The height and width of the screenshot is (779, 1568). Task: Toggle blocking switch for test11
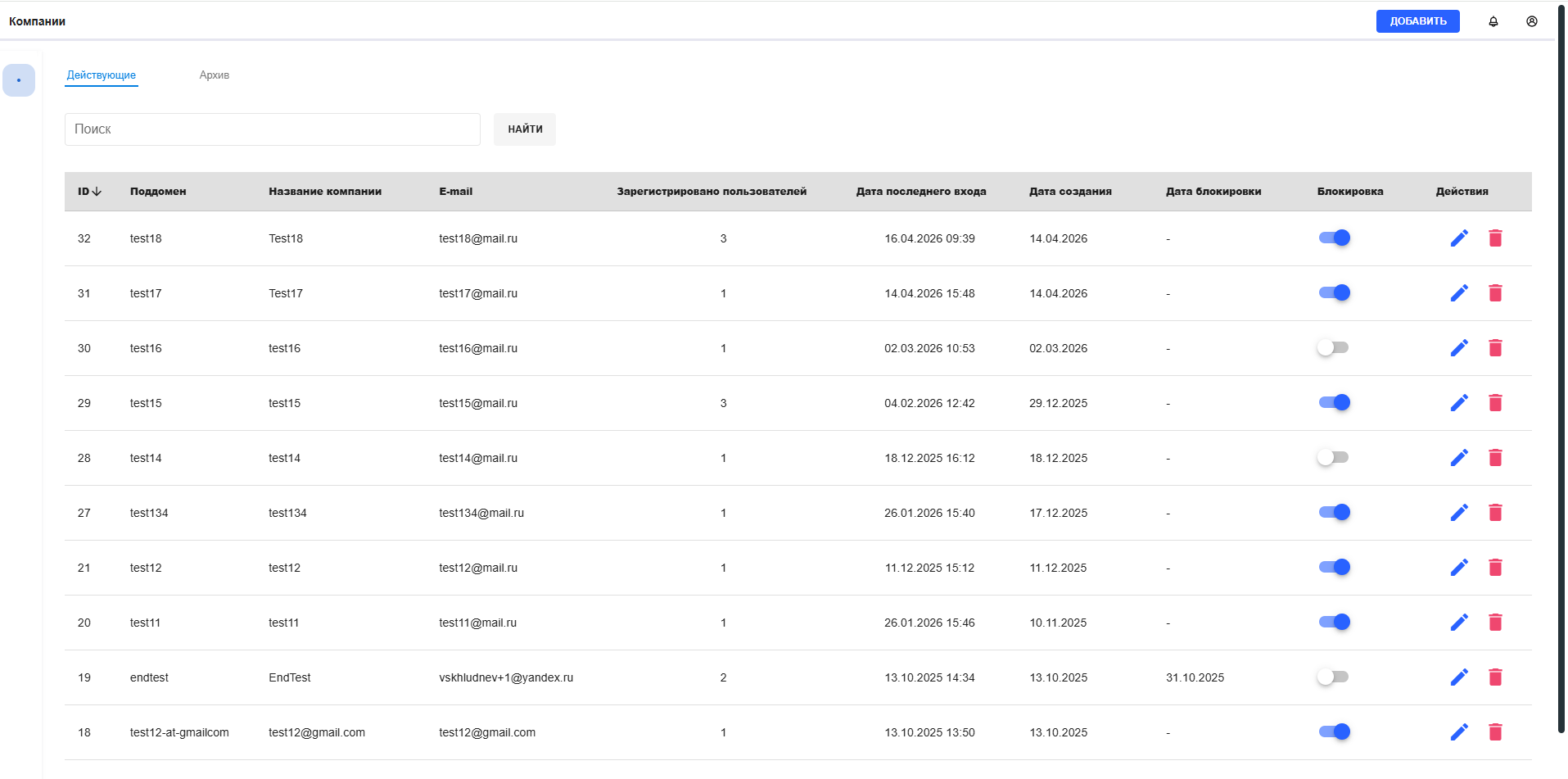coord(1334,622)
